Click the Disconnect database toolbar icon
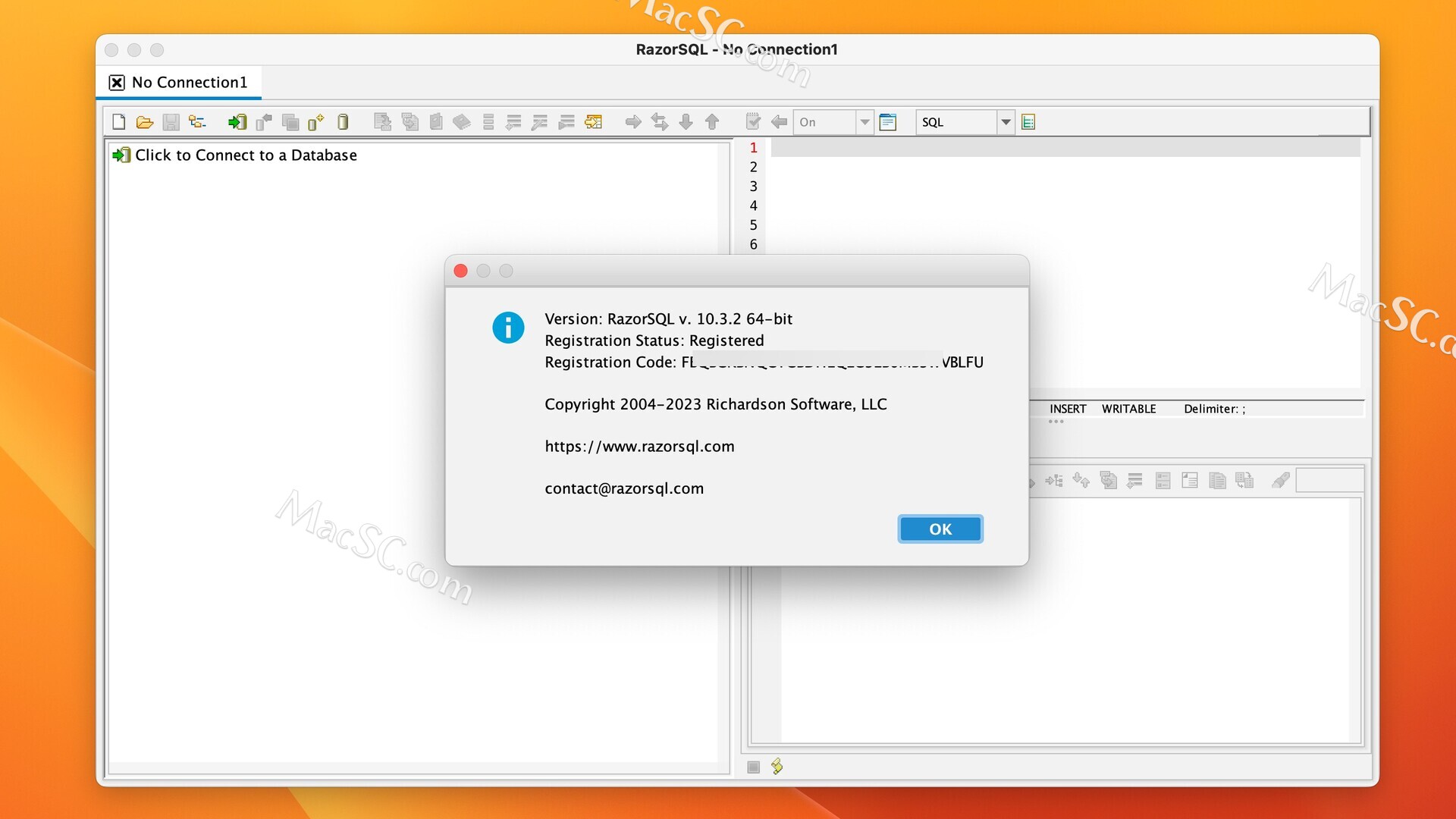Image resolution: width=1456 pixels, height=819 pixels. pos(263,122)
